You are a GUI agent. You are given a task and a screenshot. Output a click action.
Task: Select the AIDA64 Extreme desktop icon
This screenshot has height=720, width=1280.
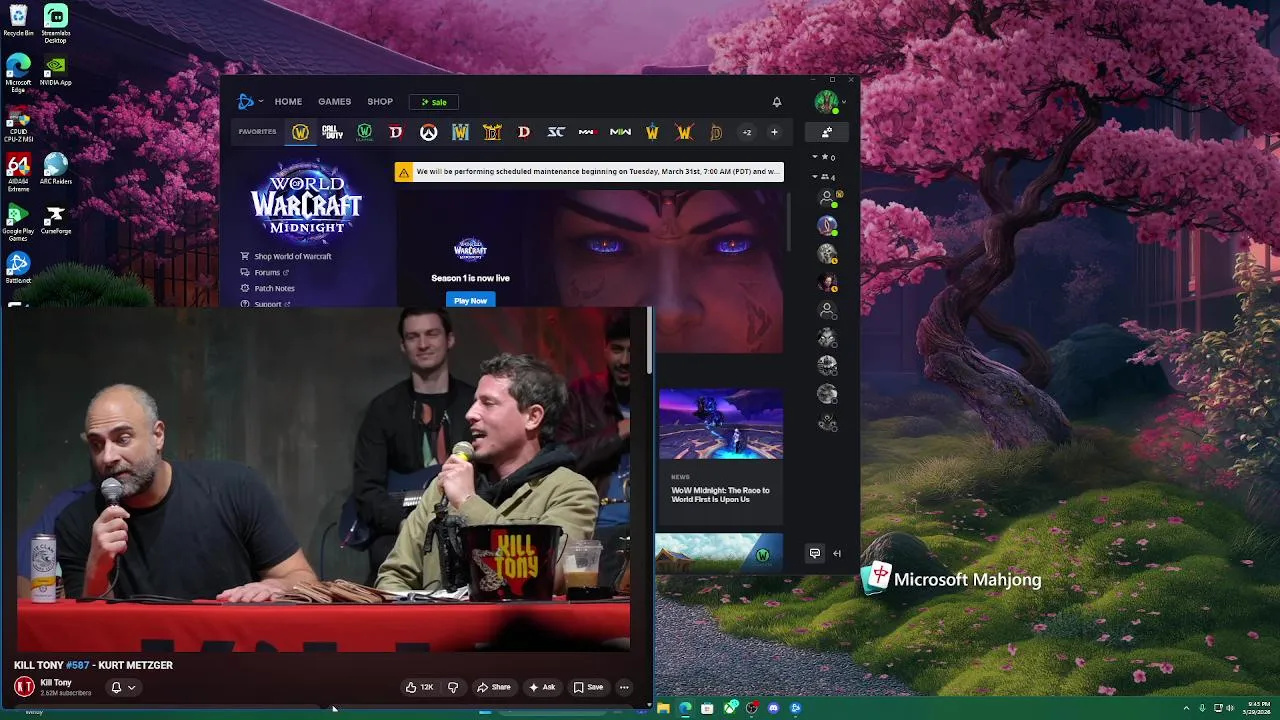coord(18,172)
